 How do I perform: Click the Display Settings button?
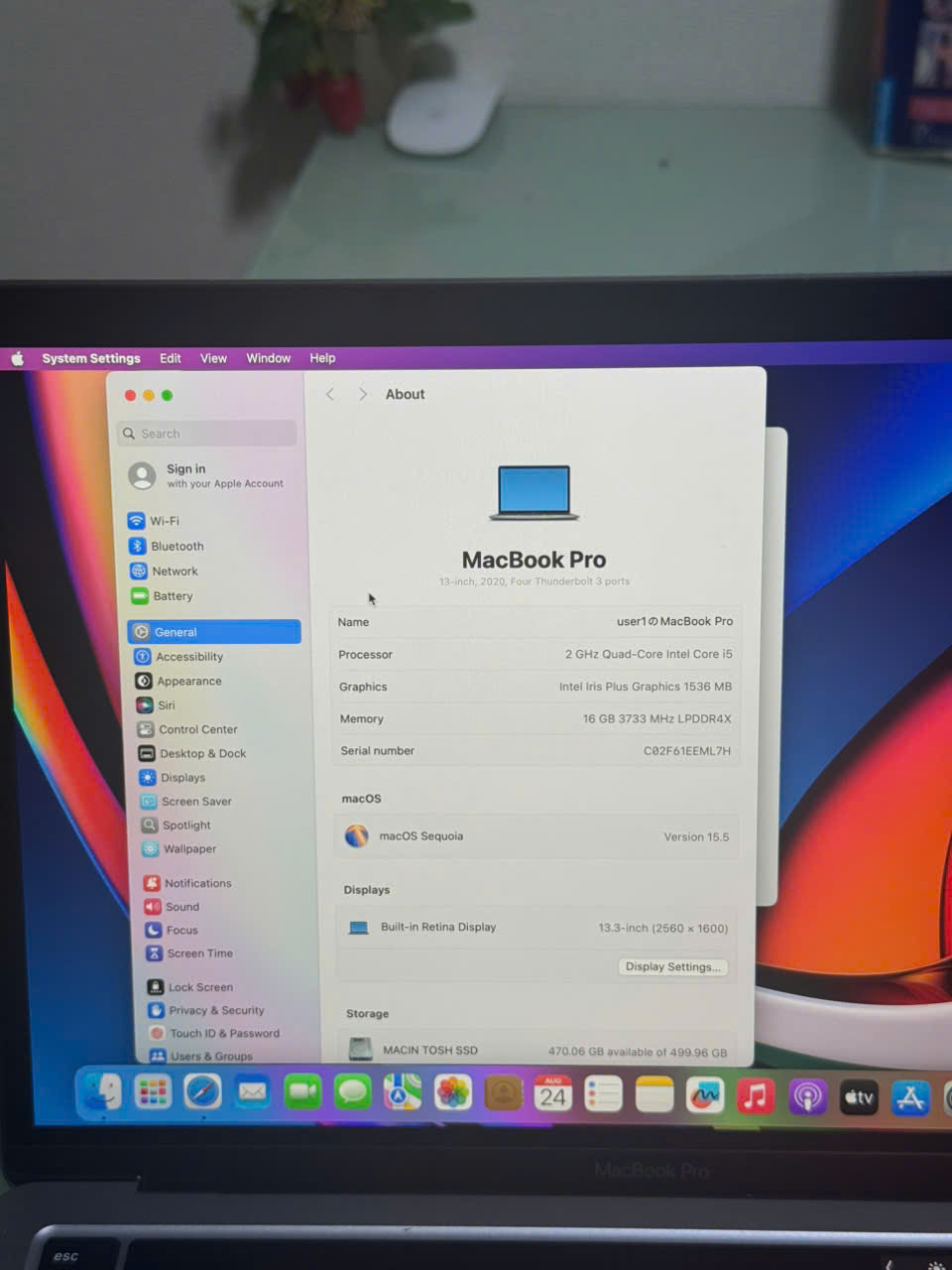point(673,966)
